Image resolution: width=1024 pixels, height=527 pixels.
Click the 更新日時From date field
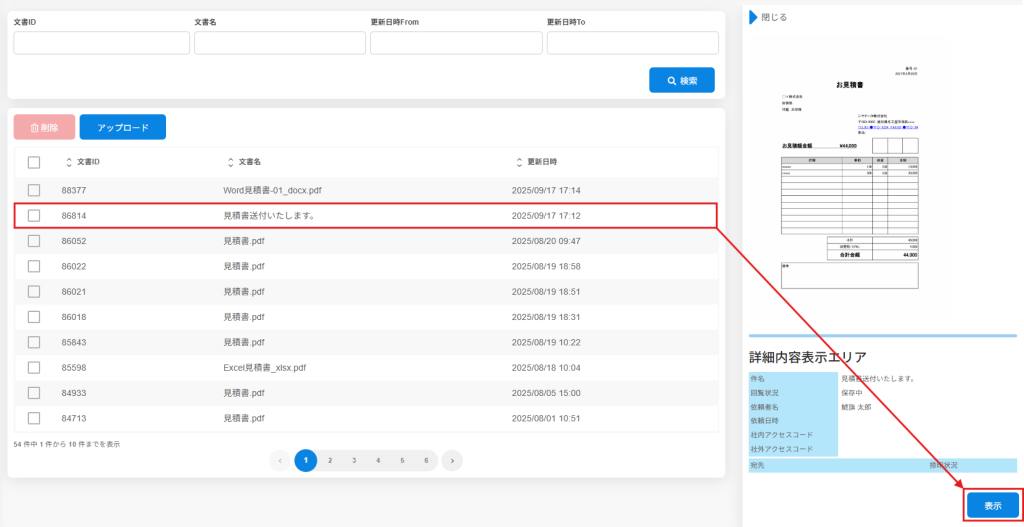(x=456, y=43)
